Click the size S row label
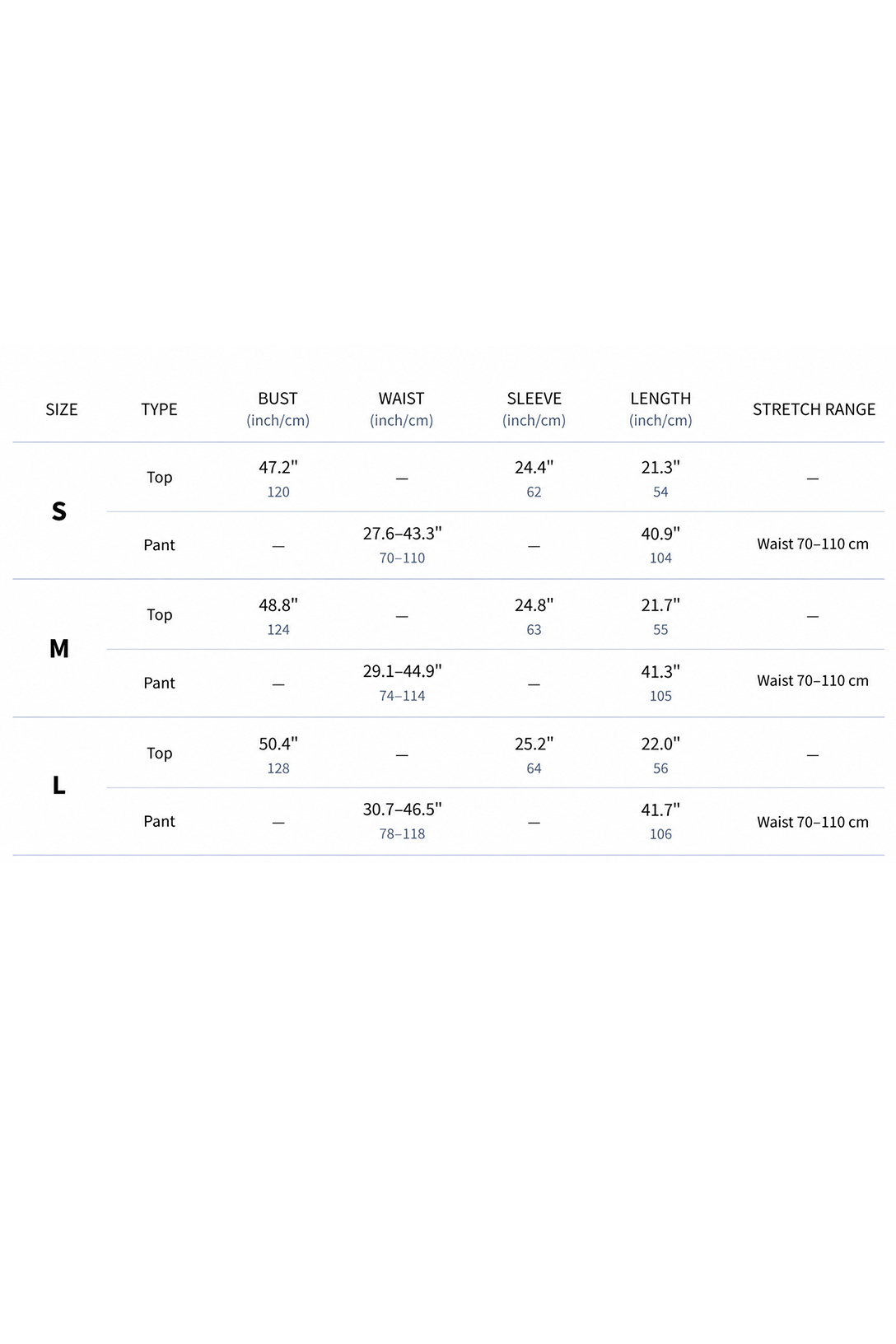Image resolution: width=896 pixels, height=1344 pixels. click(x=59, y=511)
